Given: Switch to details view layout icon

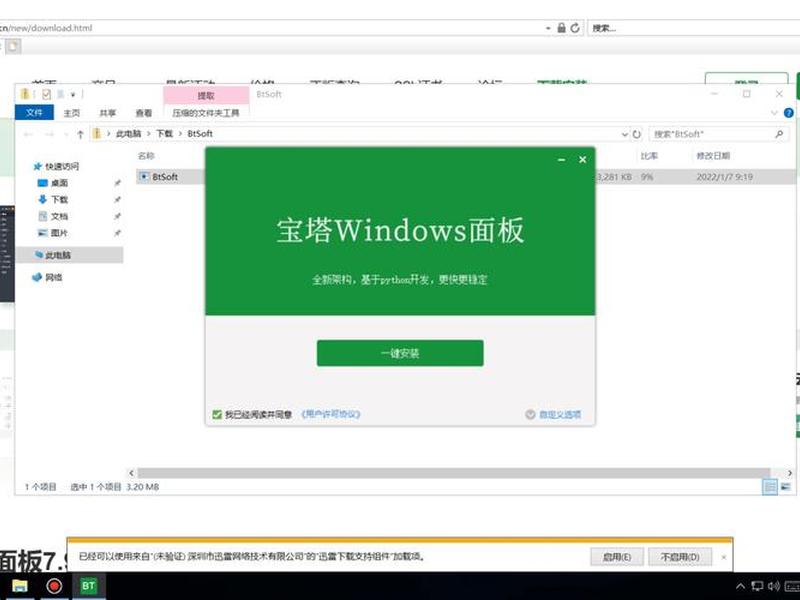Looking at the screenshot, I should [x=769, y=487].
